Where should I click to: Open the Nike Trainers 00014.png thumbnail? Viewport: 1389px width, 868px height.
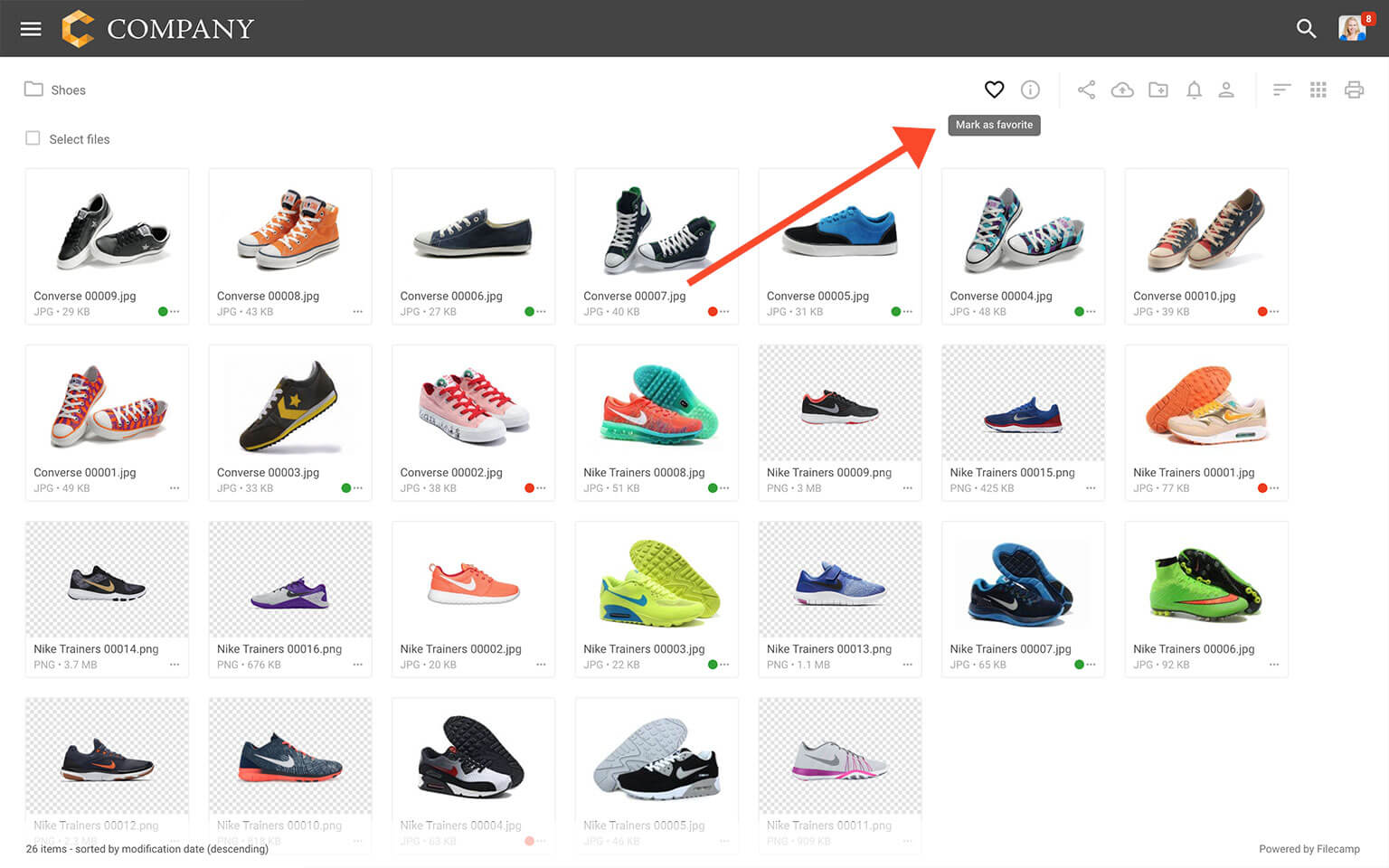coord(108,580)
